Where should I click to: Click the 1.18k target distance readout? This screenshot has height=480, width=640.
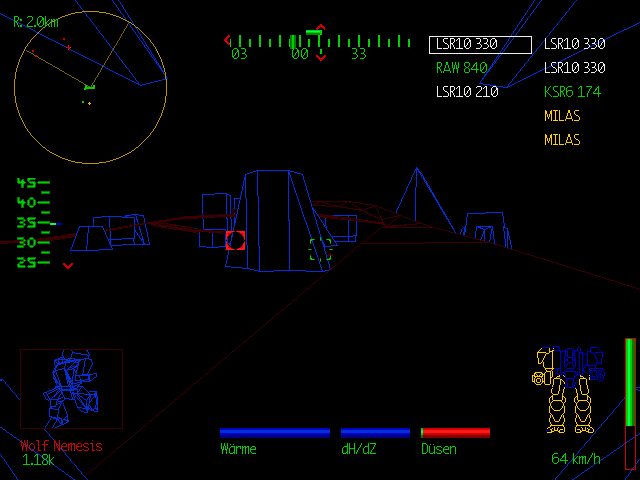coord(38,460)
